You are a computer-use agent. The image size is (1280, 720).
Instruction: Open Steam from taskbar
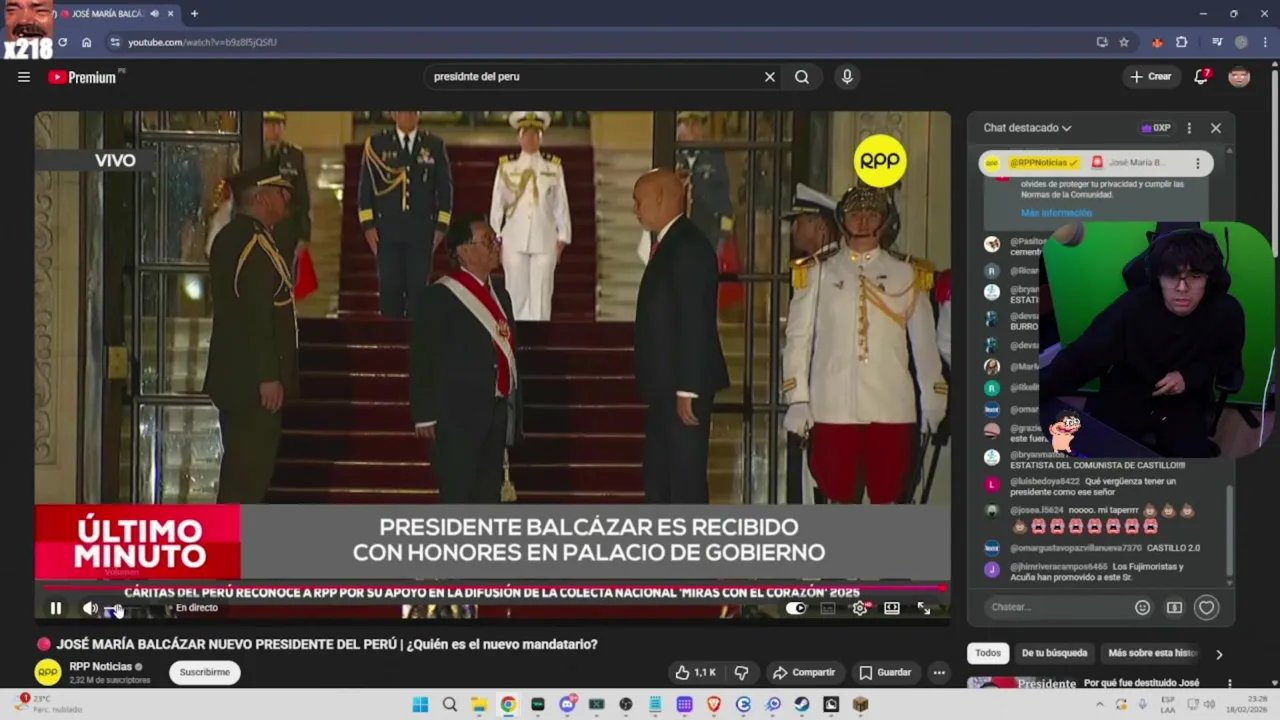pyautogui.click(x=802, y=705)
